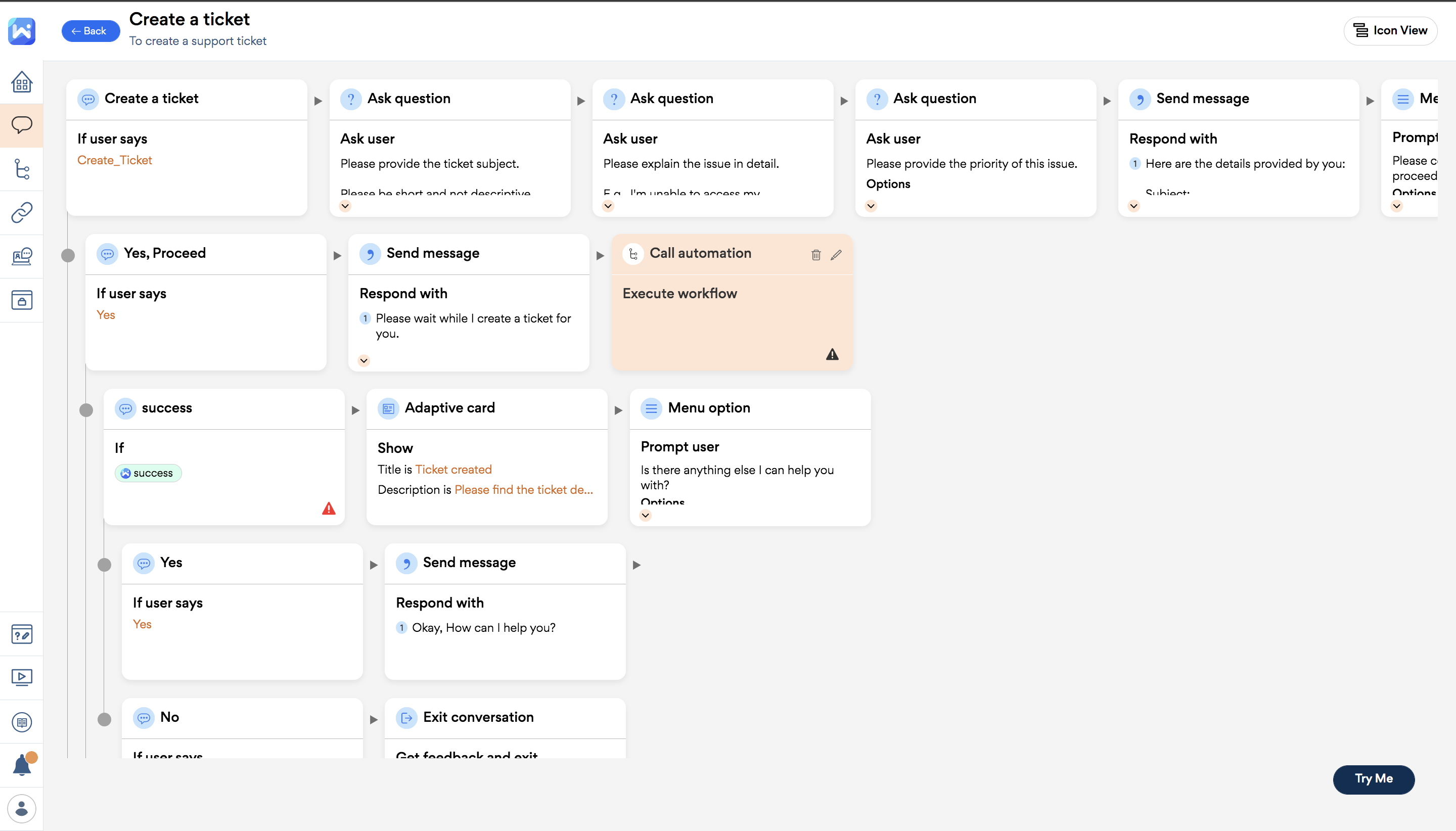Expand the first Ask question card
Viewport: 1456px width, 831px height.
[345, 206]
